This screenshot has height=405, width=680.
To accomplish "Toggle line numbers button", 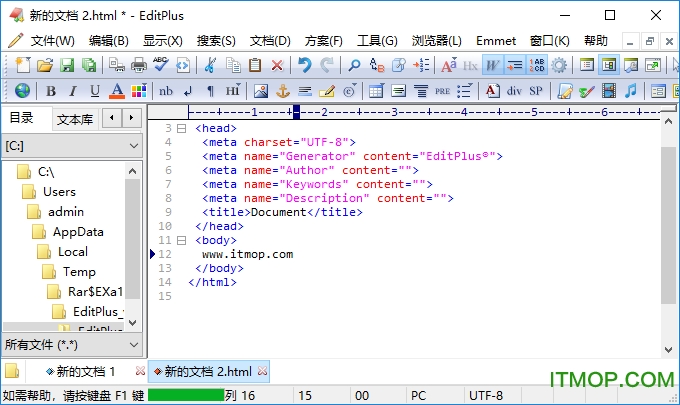I will pos(536,65).
